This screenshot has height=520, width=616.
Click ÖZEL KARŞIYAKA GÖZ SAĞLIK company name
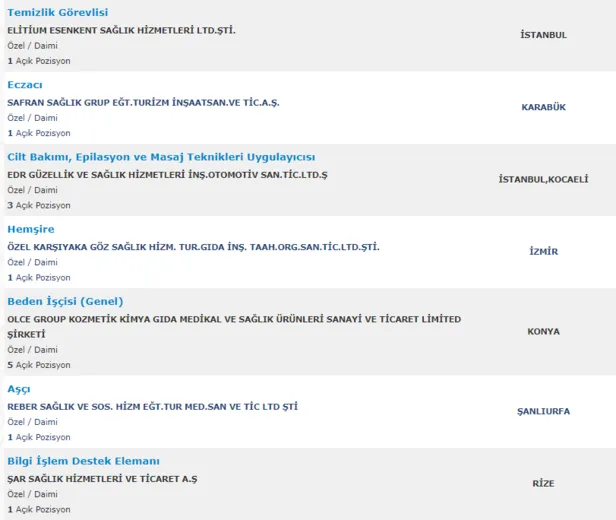click(x=193, y=246)
